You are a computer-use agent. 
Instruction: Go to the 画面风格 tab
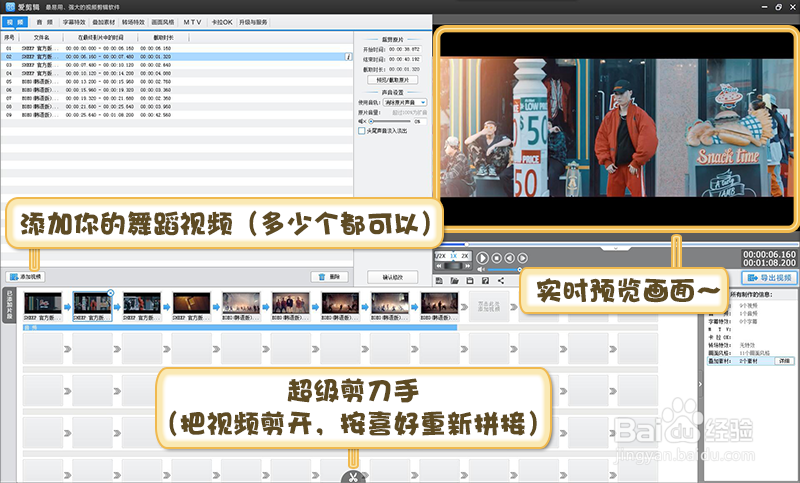(163, 22)
